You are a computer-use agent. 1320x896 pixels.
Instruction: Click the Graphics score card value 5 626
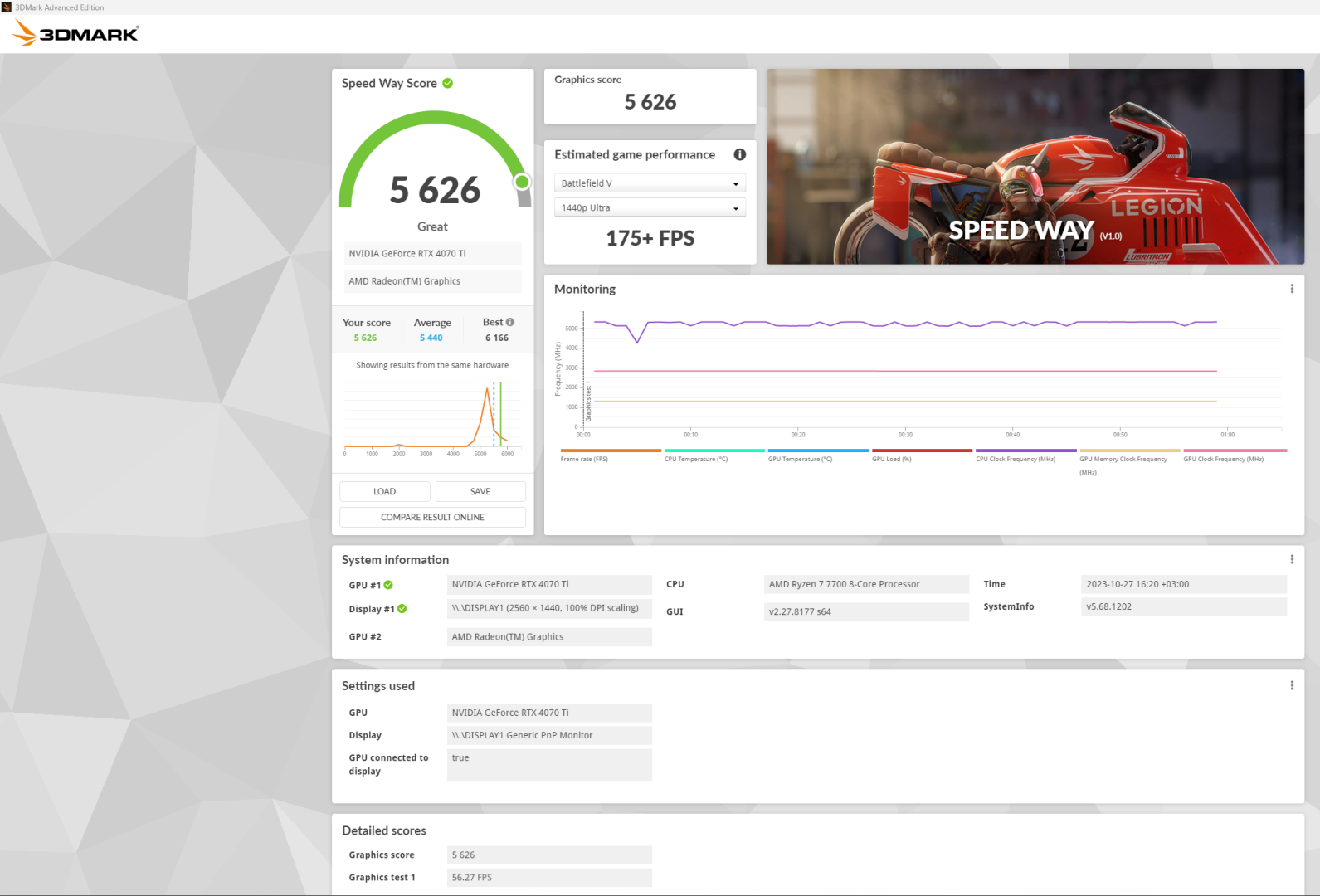click(x=650, y=102)
